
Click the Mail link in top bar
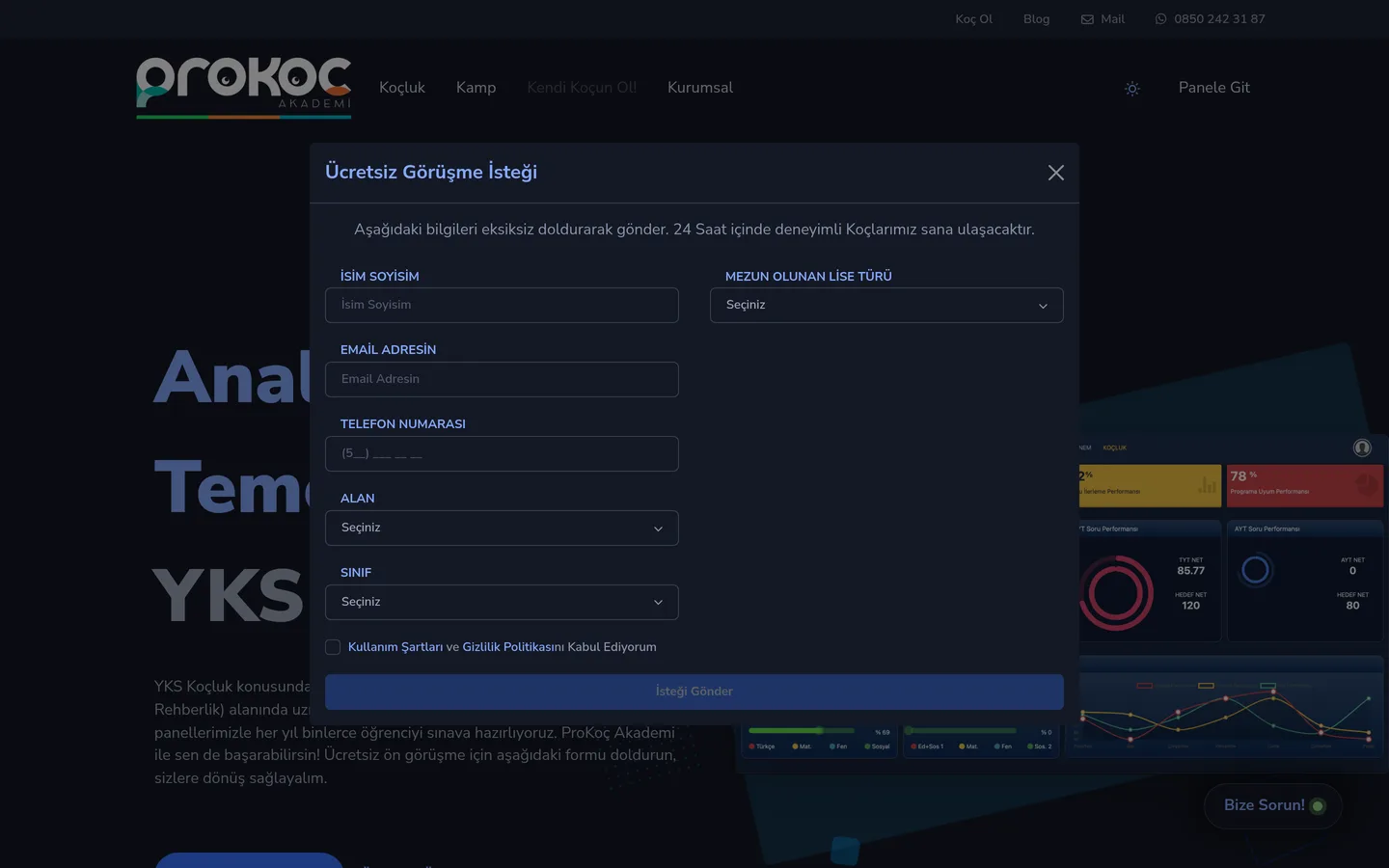pos(1112,19)
